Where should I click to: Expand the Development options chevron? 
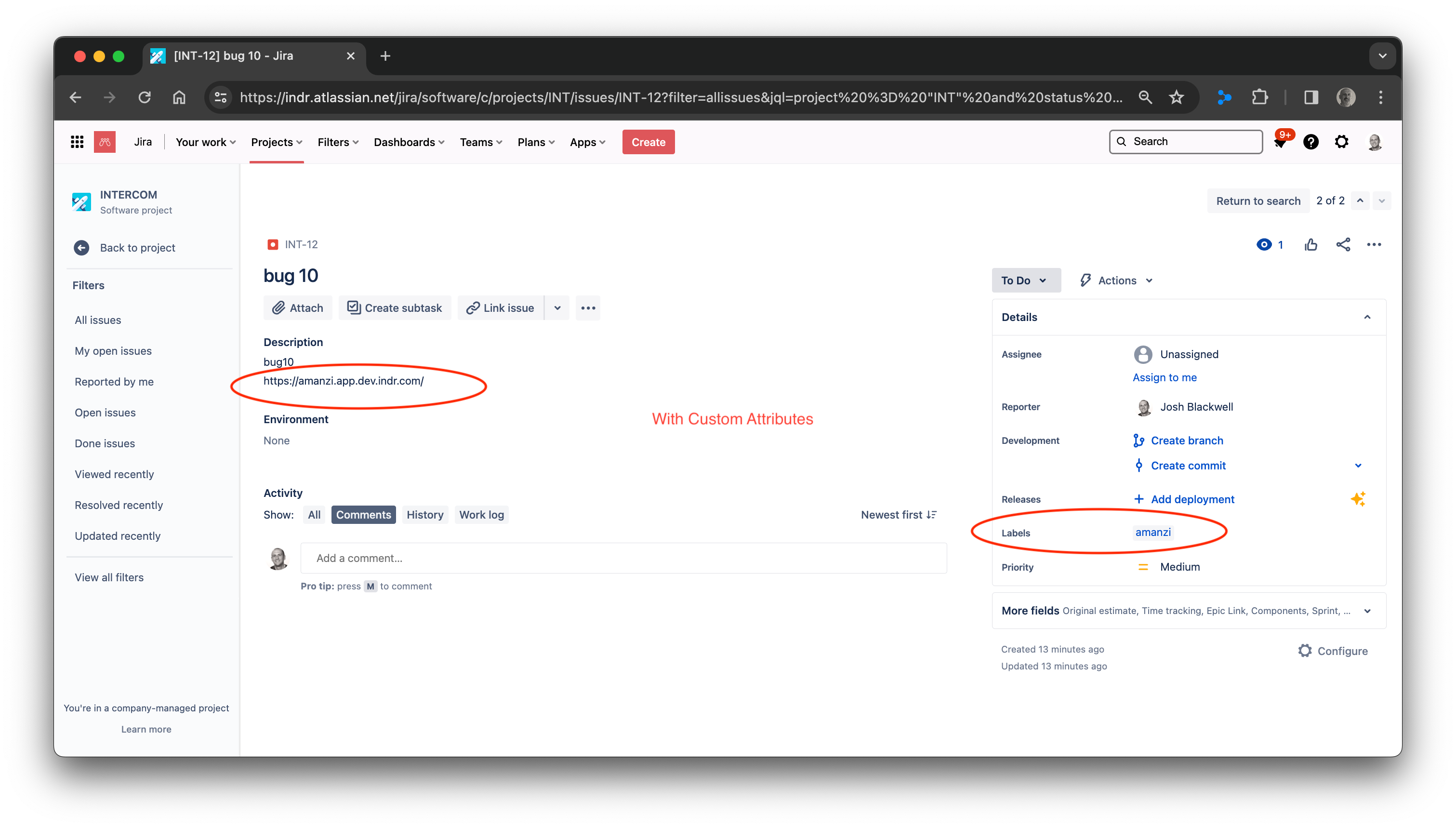(x=1358, y=466)
